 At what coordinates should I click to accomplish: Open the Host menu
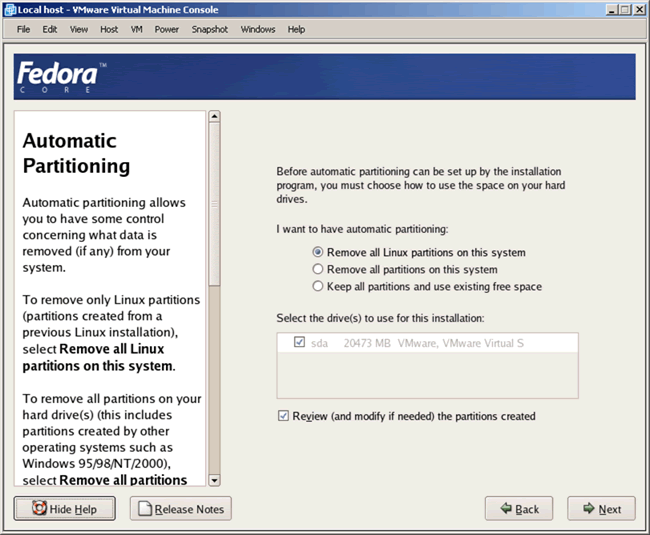pos(109,29)
